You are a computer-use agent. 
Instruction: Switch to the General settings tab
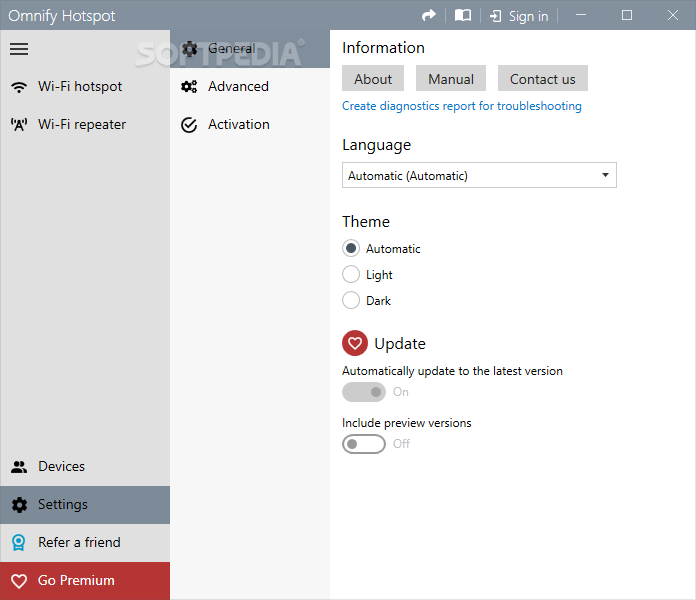250,49
